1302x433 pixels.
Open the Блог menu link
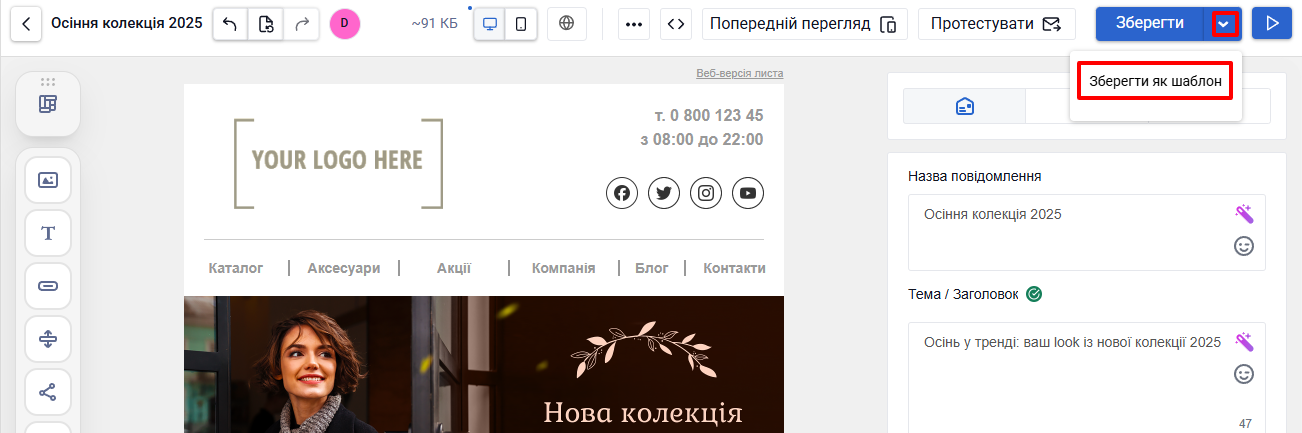pyautogui.click(x=652, y=268)
